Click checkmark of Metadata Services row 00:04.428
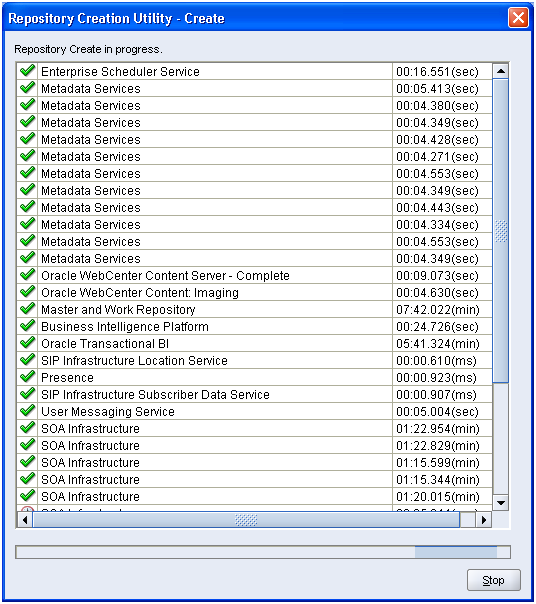 pos(27,139)
